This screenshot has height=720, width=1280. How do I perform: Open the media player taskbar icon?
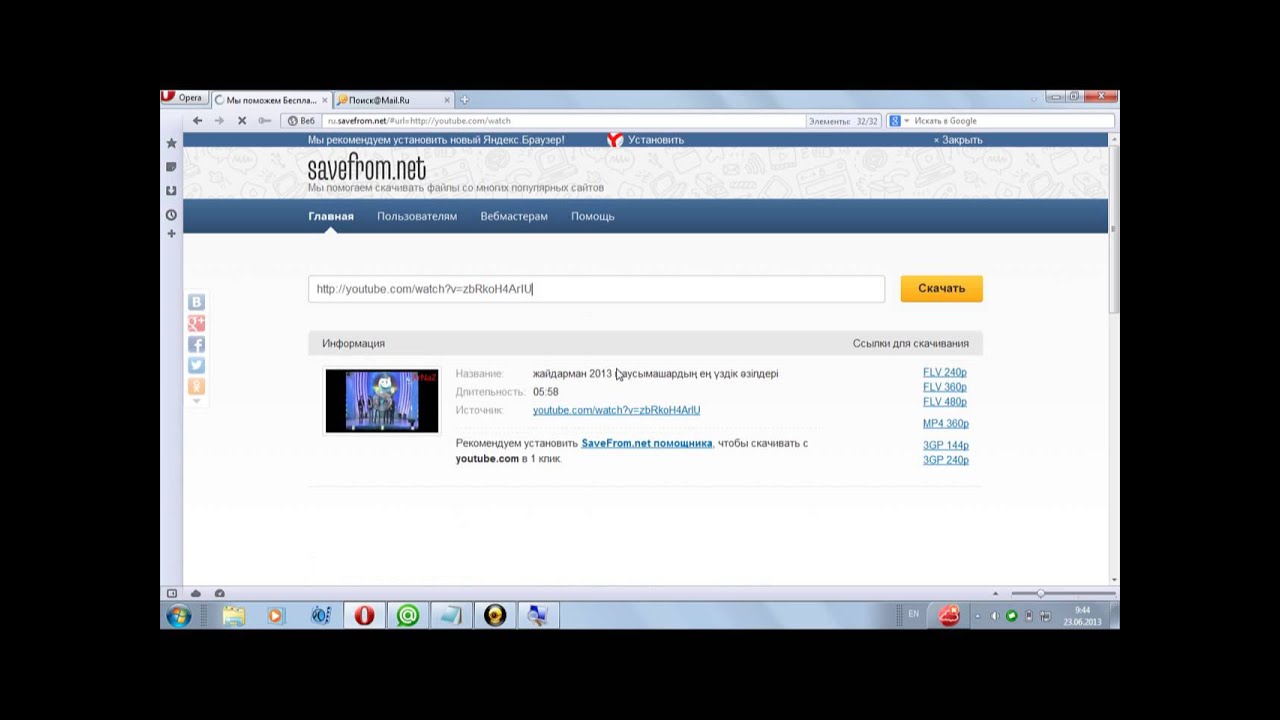277,616
